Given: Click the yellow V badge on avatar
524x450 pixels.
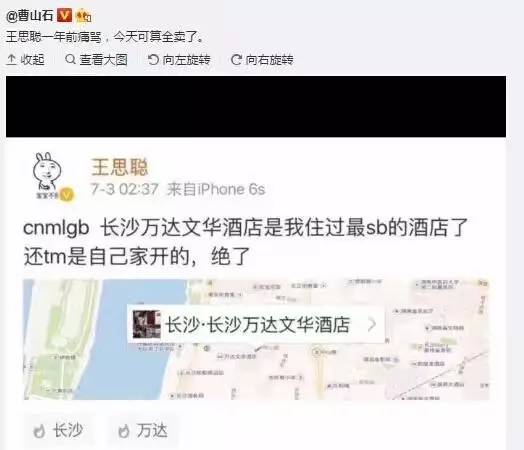Looking at the screenshot, I should click(x=67, y=195).
